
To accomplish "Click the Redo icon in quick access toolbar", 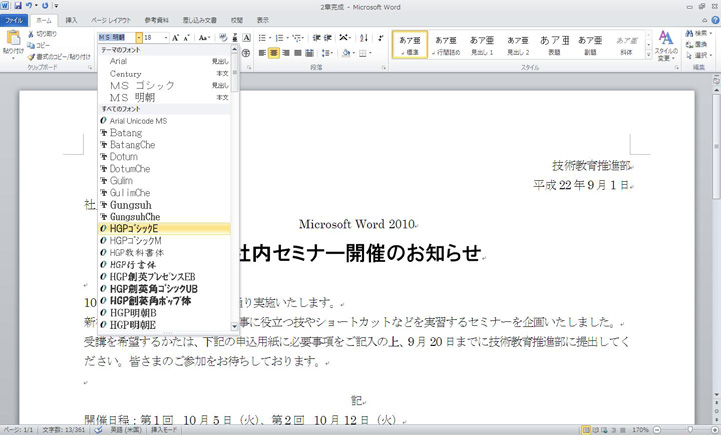I will point(45,6).
